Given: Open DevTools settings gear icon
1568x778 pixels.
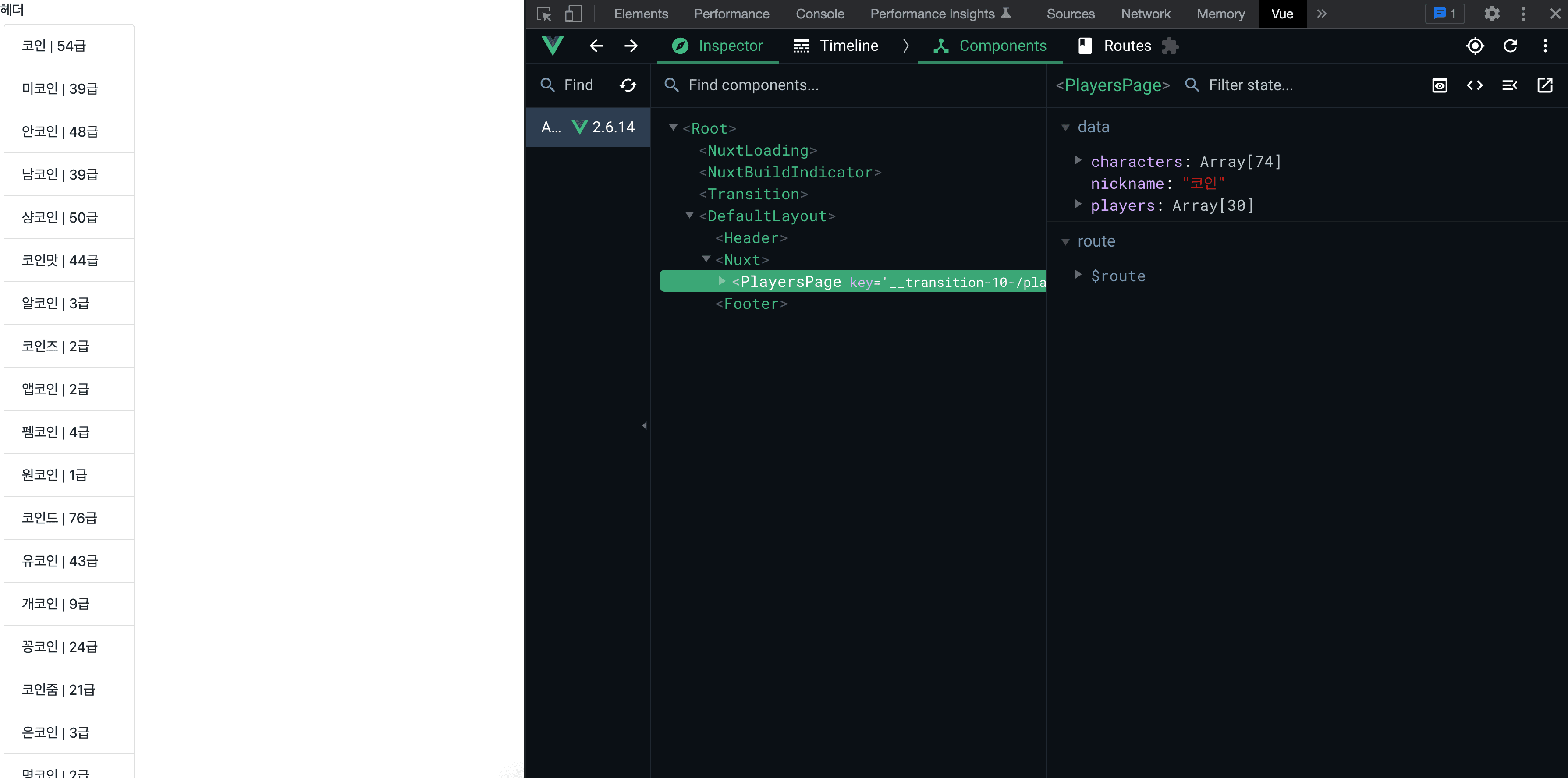Looking at the screenshot, I should coord(1491,14).
